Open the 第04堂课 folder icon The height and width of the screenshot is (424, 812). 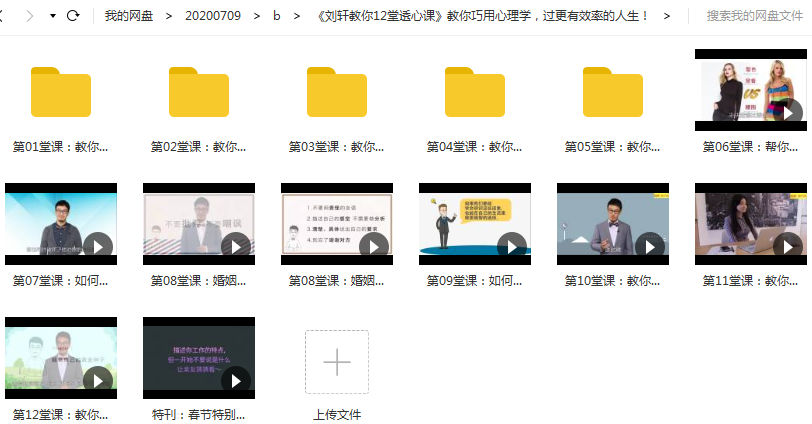tap(475, 92)
